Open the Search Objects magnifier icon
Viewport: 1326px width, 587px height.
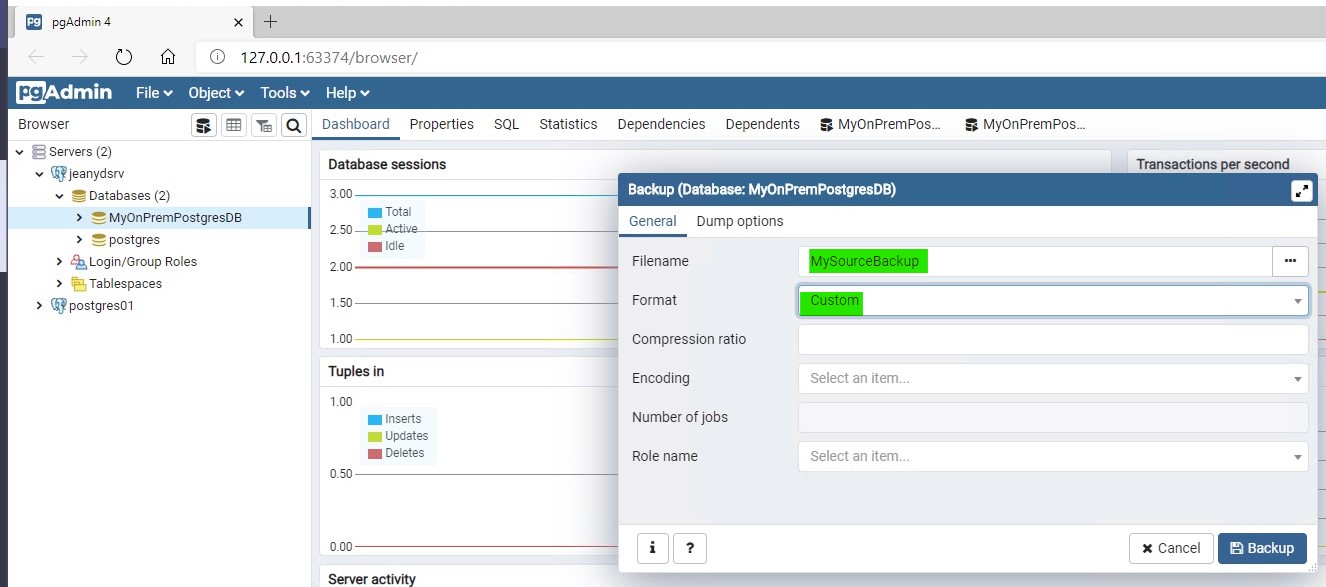(293, 125)
